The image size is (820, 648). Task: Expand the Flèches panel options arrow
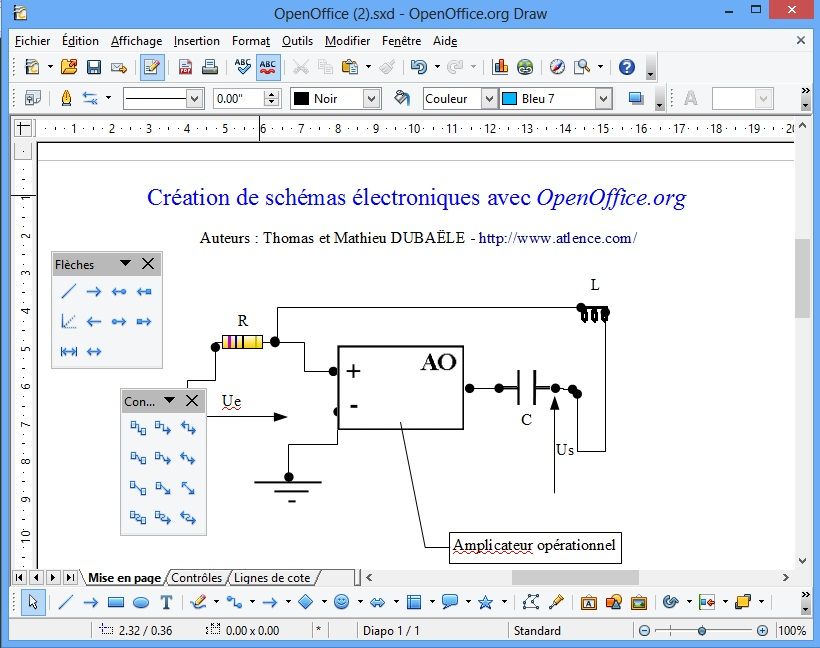(125, 264)
